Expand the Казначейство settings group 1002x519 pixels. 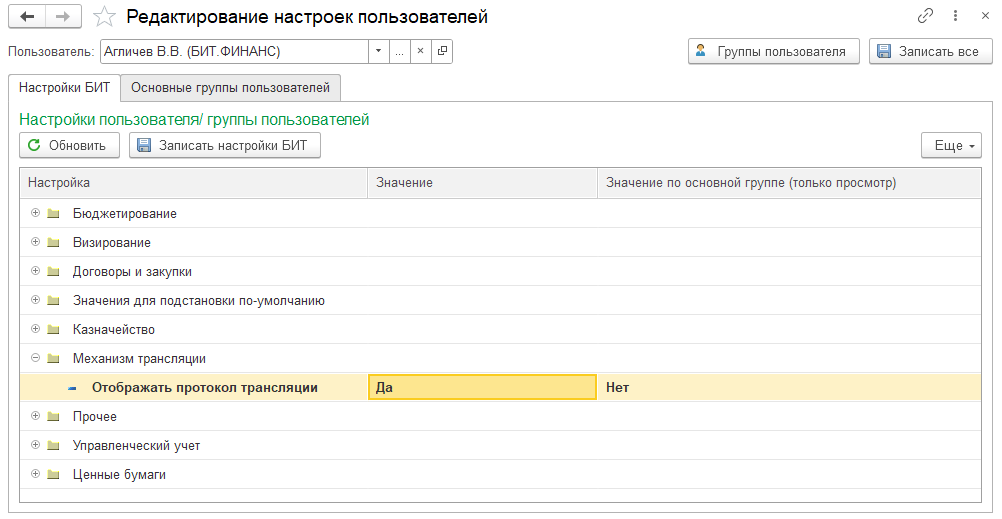pos(36,329)
